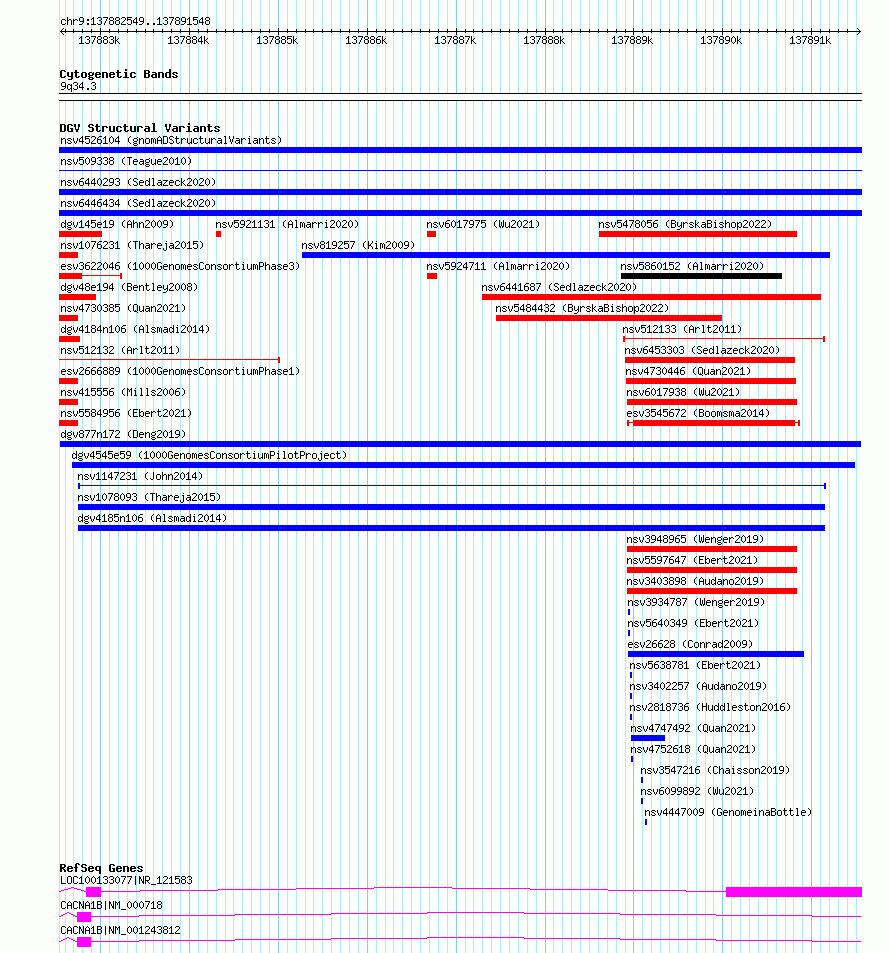Click nsv4730446 (Quan2021) label

(x=688, y=371)
